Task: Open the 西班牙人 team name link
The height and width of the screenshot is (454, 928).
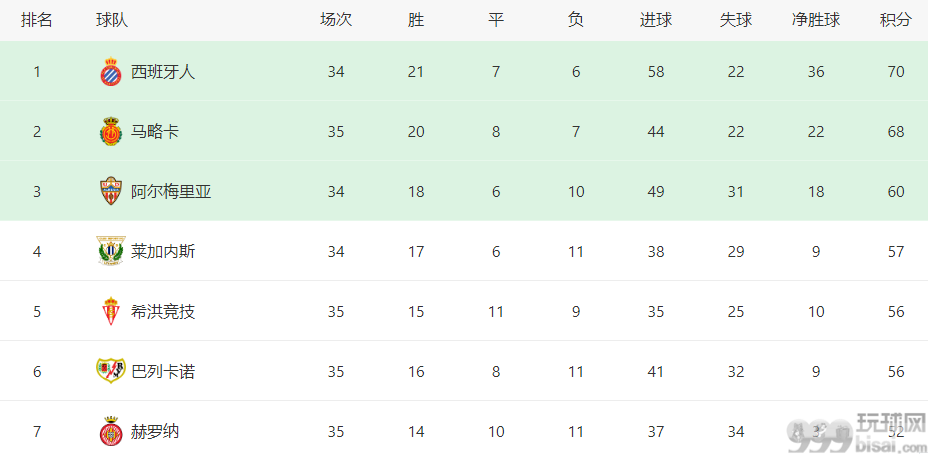Action: 163,72
